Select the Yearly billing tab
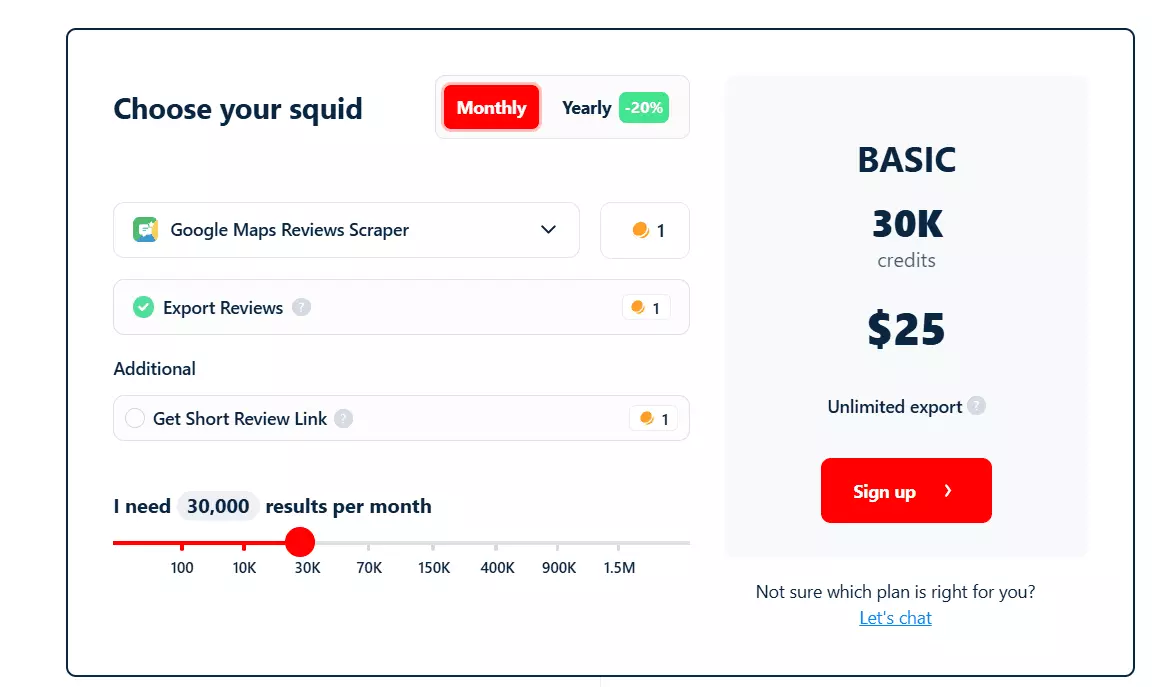Image resolution: width=1168 pixels, height=687 pixels. coord(586,108)
